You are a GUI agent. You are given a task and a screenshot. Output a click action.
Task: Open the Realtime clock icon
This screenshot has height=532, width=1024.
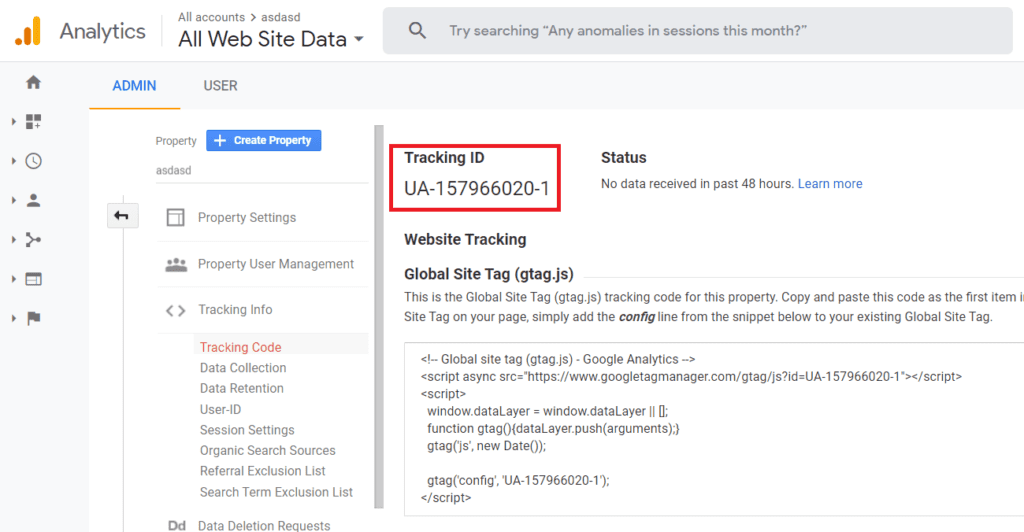click(x=33, y=161)
